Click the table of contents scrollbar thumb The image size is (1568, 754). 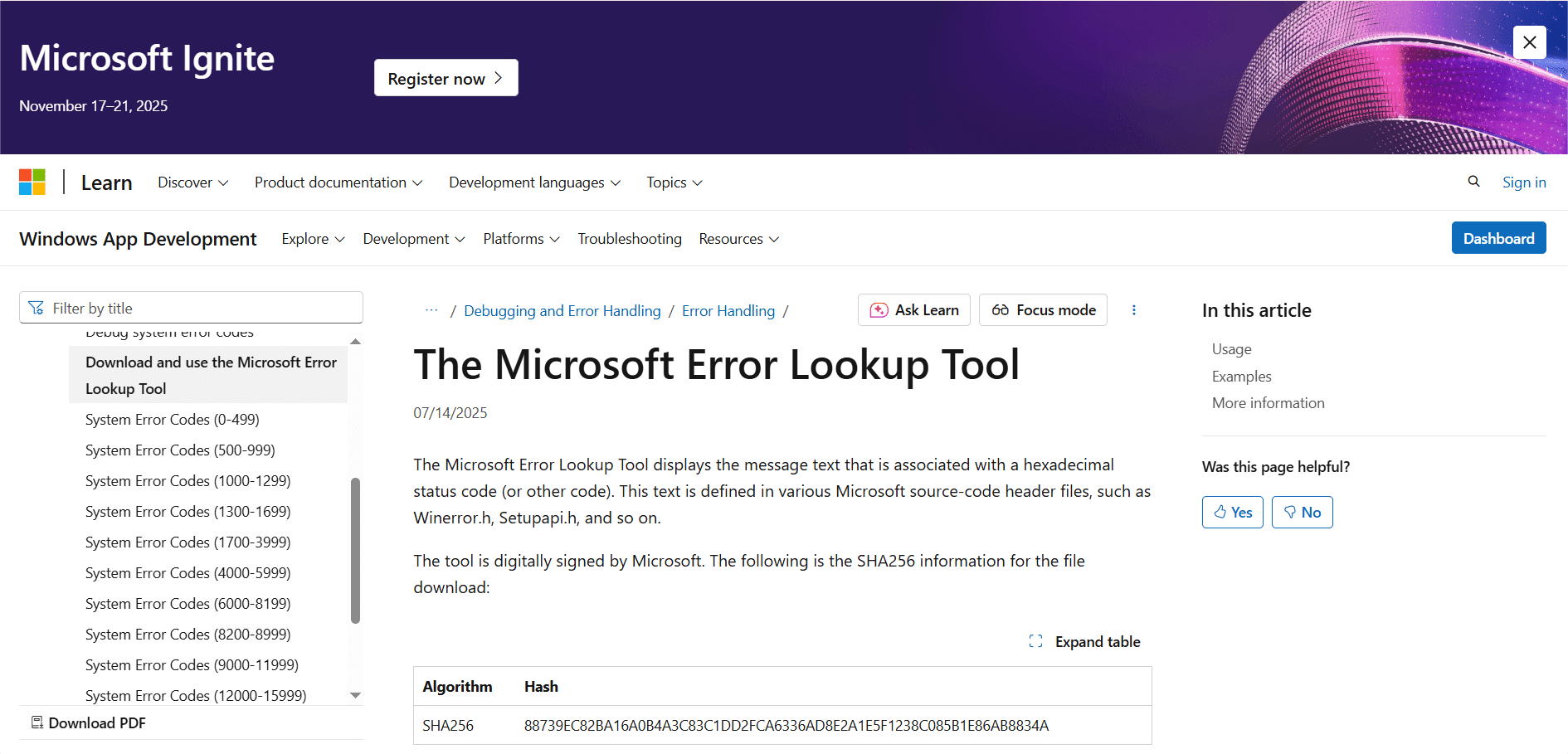click(355, 550)
